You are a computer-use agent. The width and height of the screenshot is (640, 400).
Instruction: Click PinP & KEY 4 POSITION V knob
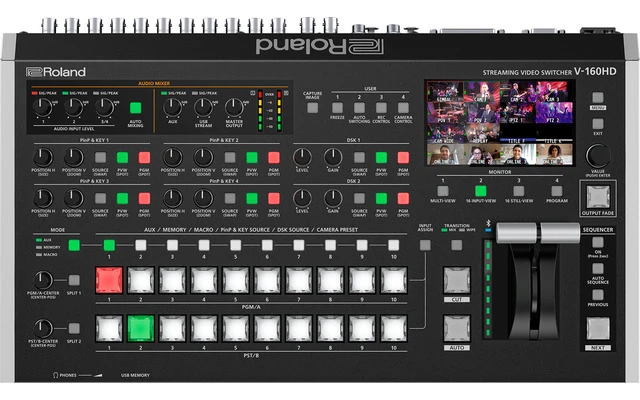tap(203, 199)
